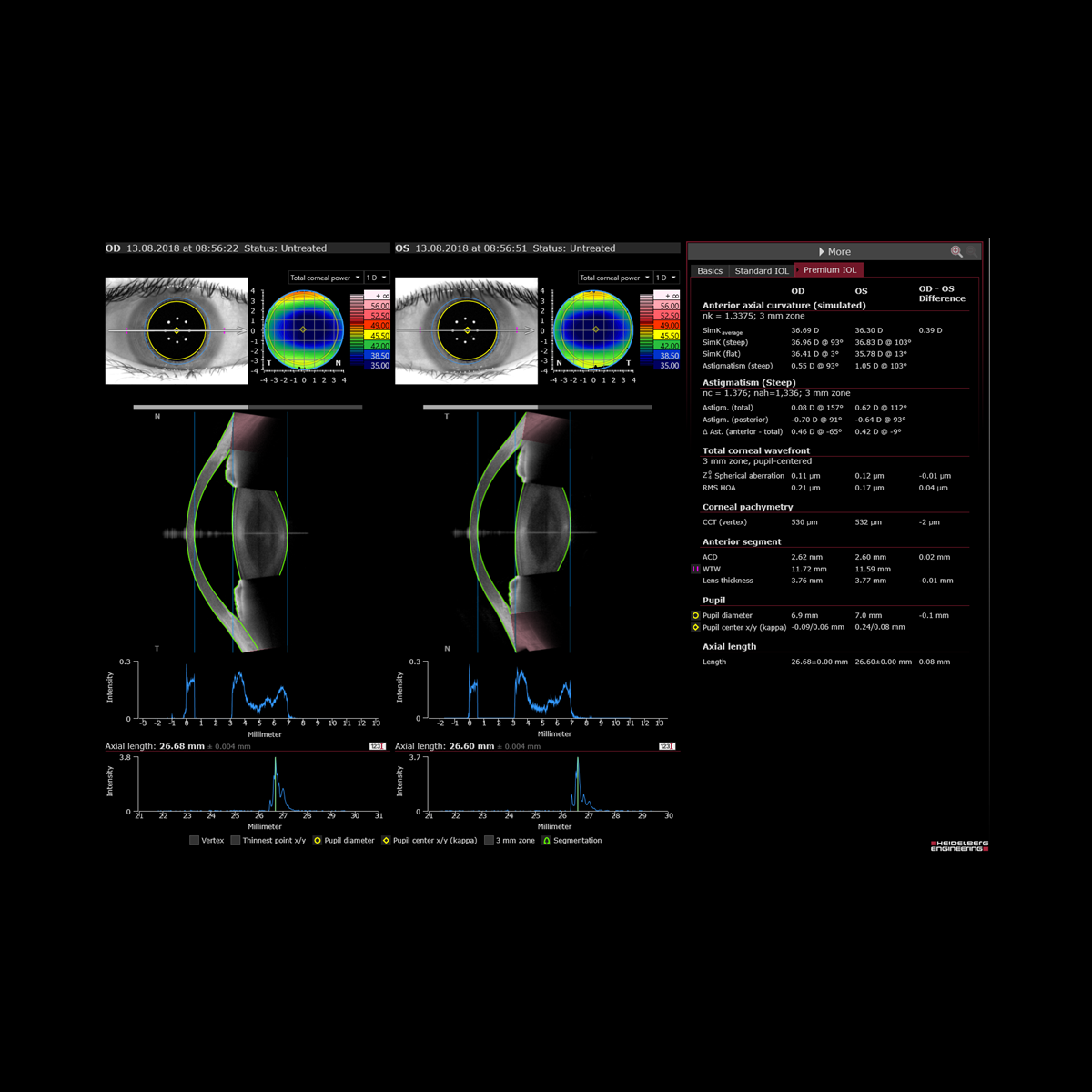Toggle the 3 mm zone checkbox
The width and height of the screenshot is (1092, 1092).
(489, 841)
